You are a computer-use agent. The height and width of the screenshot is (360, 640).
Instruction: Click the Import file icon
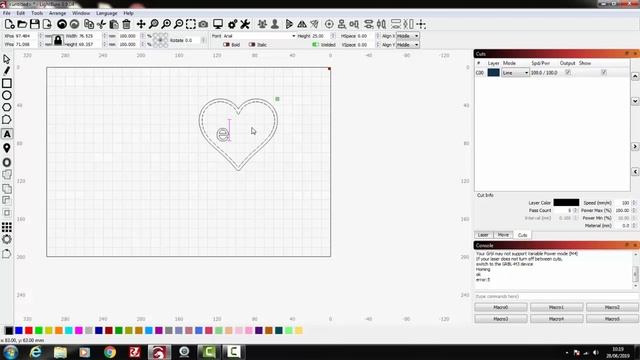click(x=47, y=24)
